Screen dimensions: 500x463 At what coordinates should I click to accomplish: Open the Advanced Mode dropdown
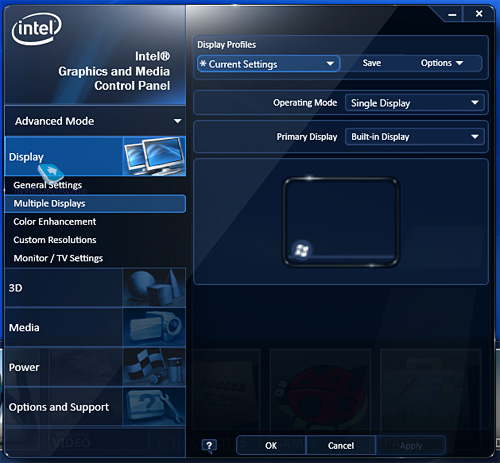[95, 121]
